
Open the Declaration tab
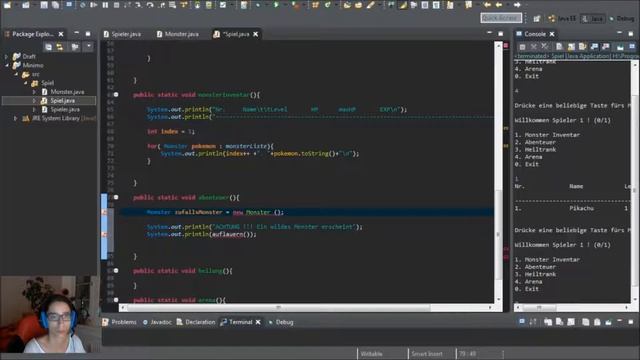(x=196, y=322)
